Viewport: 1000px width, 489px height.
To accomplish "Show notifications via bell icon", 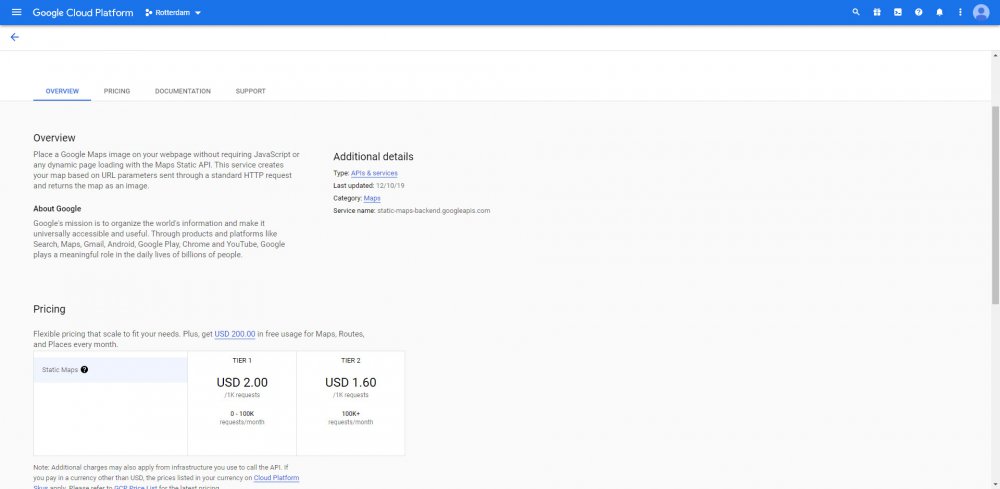I will click(x=939, y=12).
